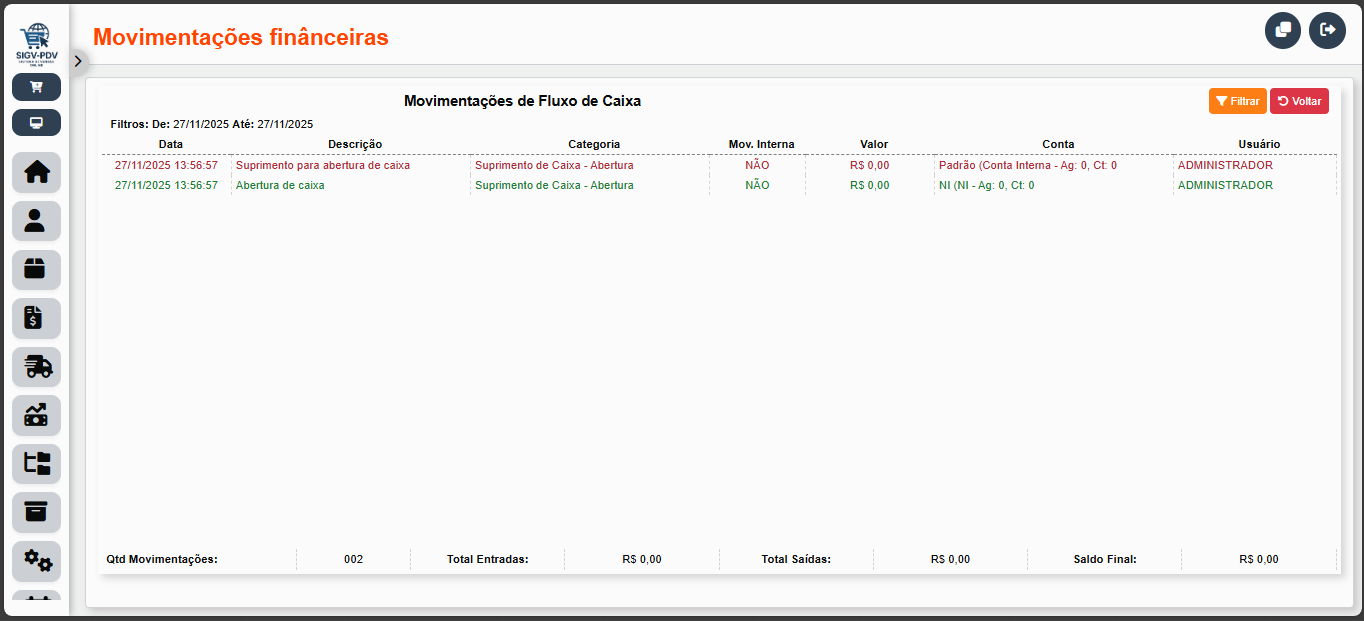The image size is (1364, 621).
Task: Click the SIGV-PDV logo
Action: [36, 44]
